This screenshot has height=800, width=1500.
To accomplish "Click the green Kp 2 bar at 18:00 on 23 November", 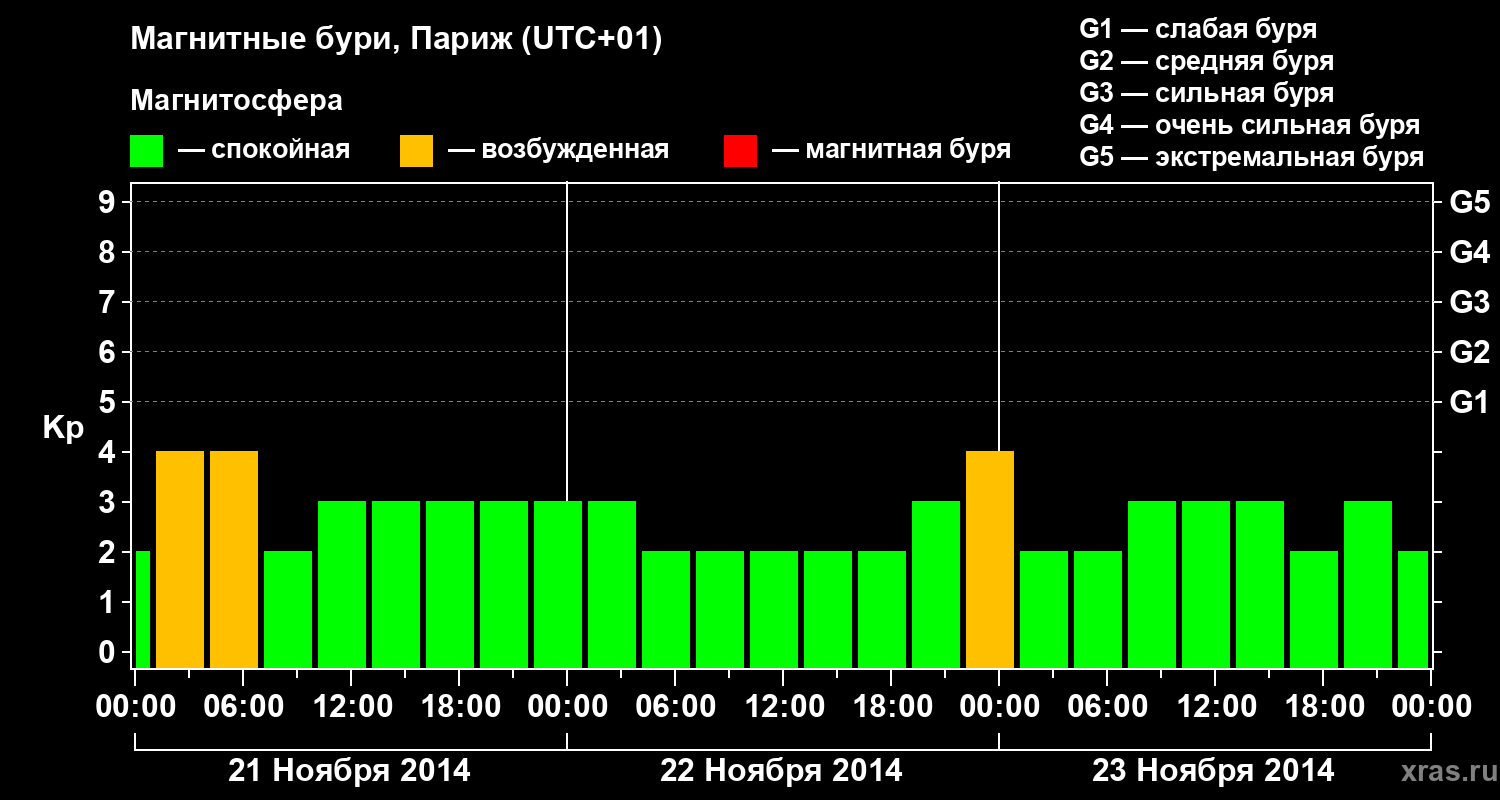I will [x=1314, y=609].
